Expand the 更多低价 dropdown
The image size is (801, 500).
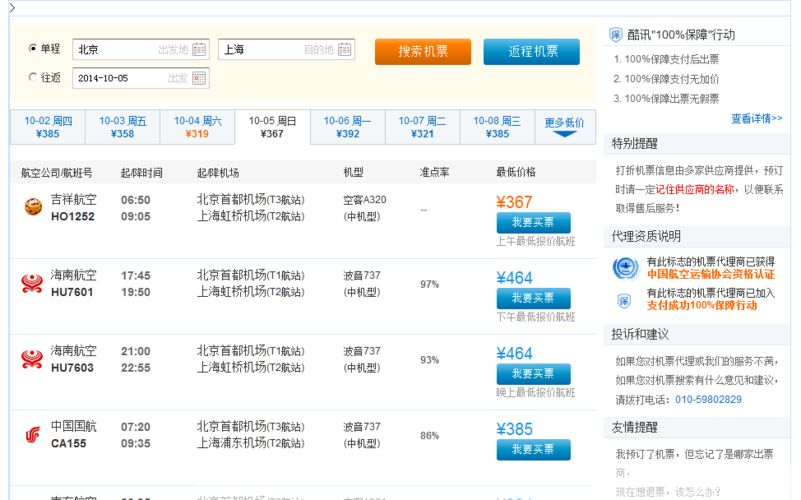pyautogui.click(x=564, y=127)
